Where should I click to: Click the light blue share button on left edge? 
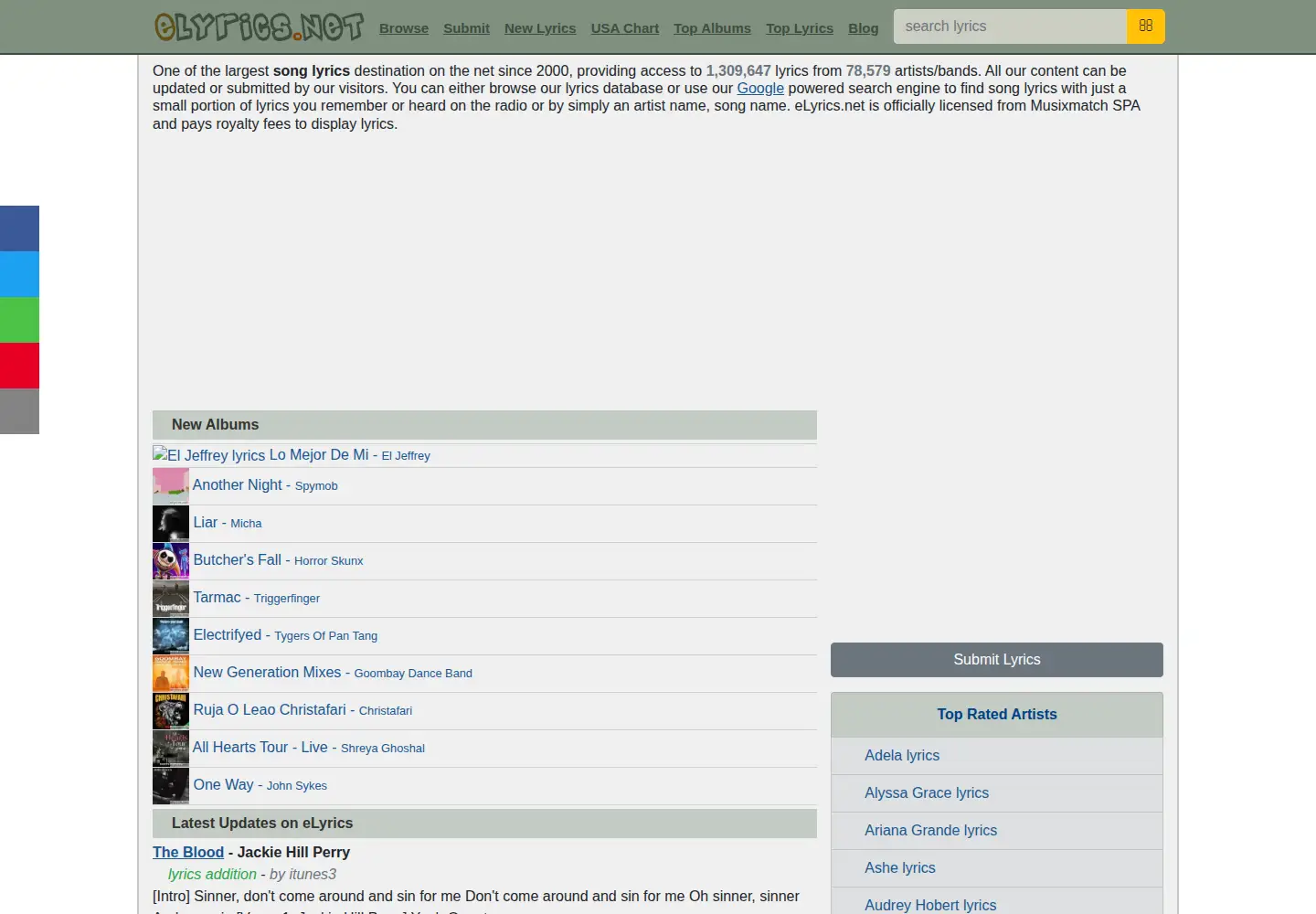19,274
